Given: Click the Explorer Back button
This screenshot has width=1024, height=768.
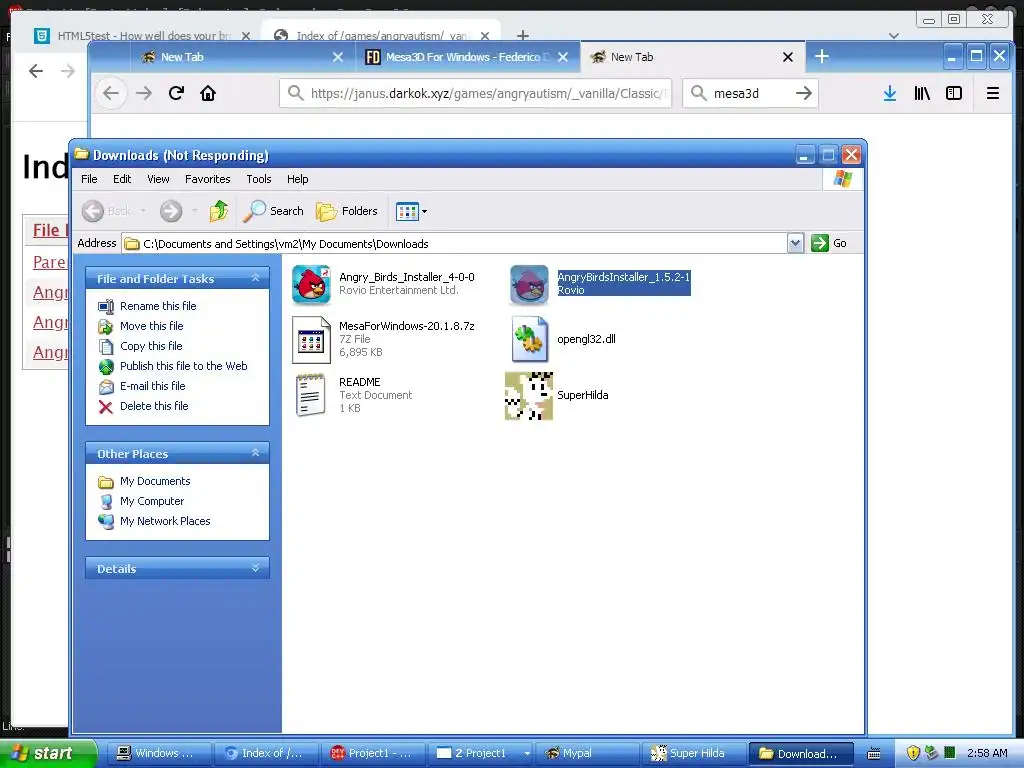Looking at the screenshot, I should [x=106, y=211].
